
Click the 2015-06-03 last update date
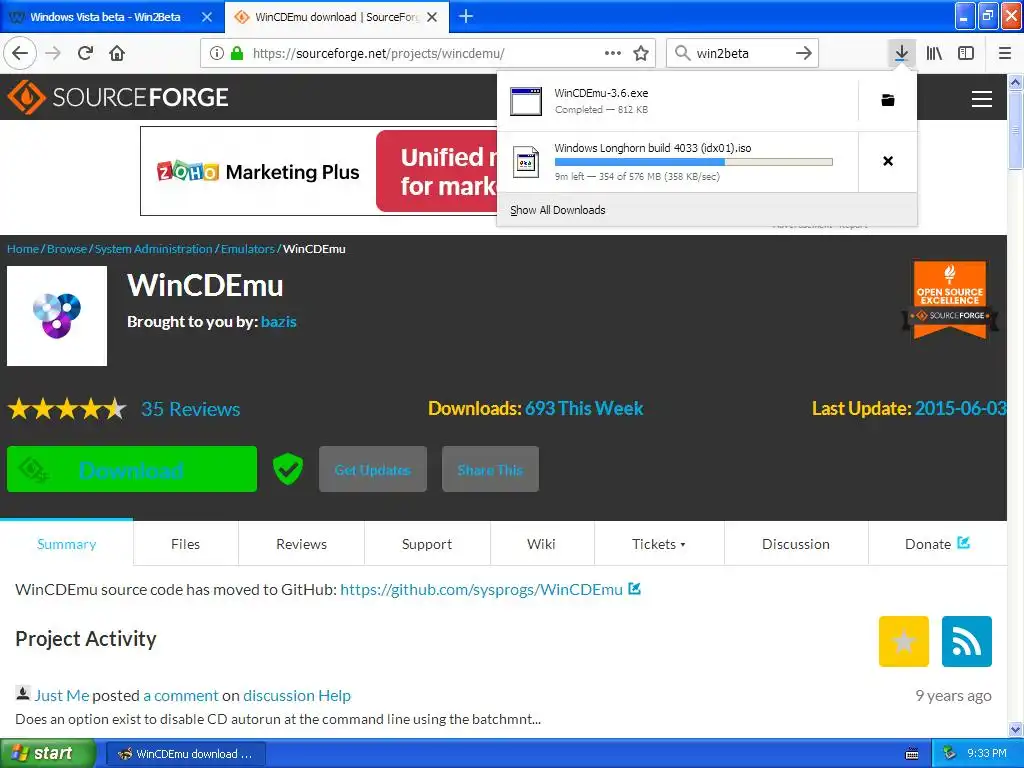[960, 408]
